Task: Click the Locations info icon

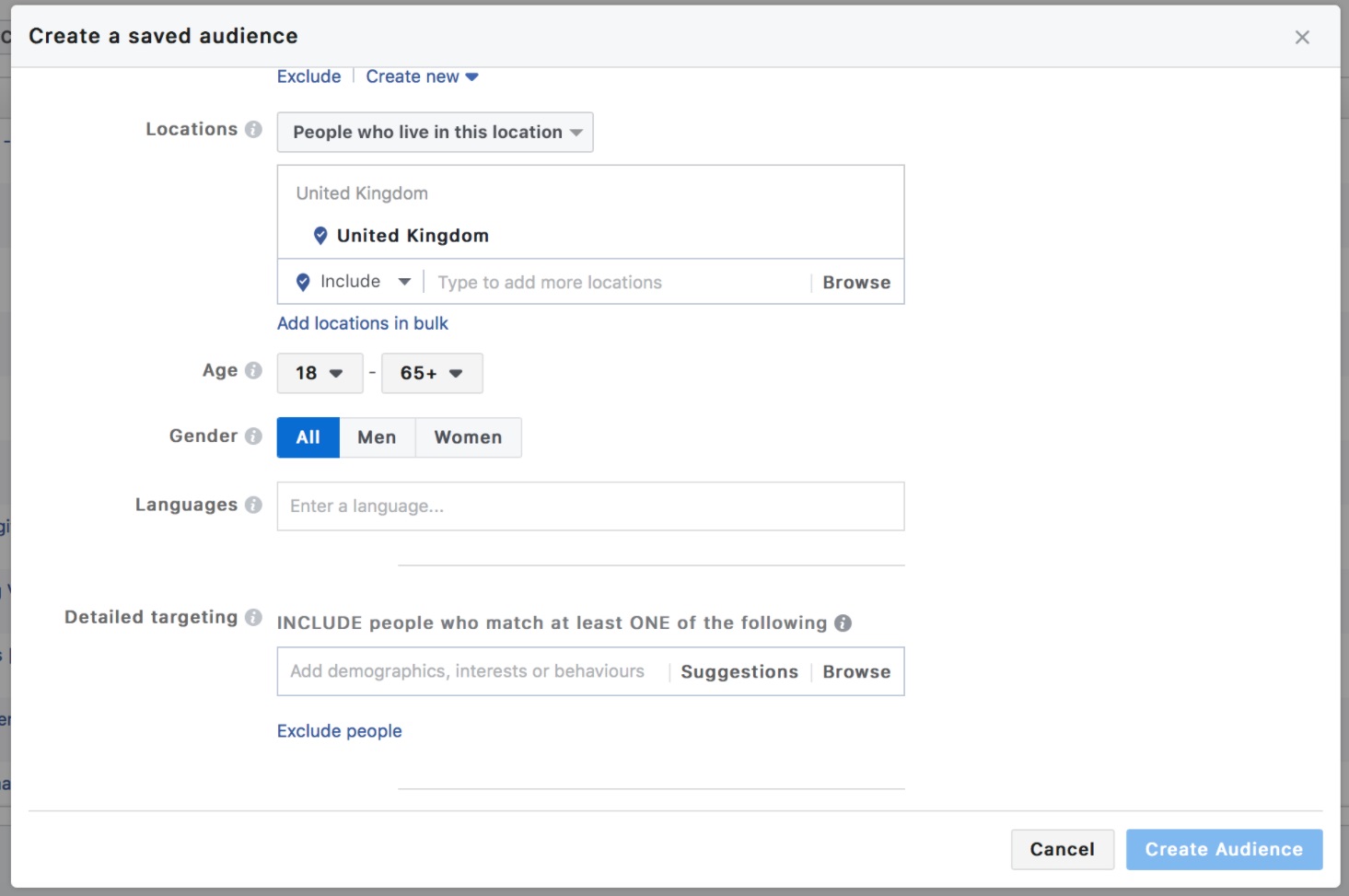Action: point(253,129)
